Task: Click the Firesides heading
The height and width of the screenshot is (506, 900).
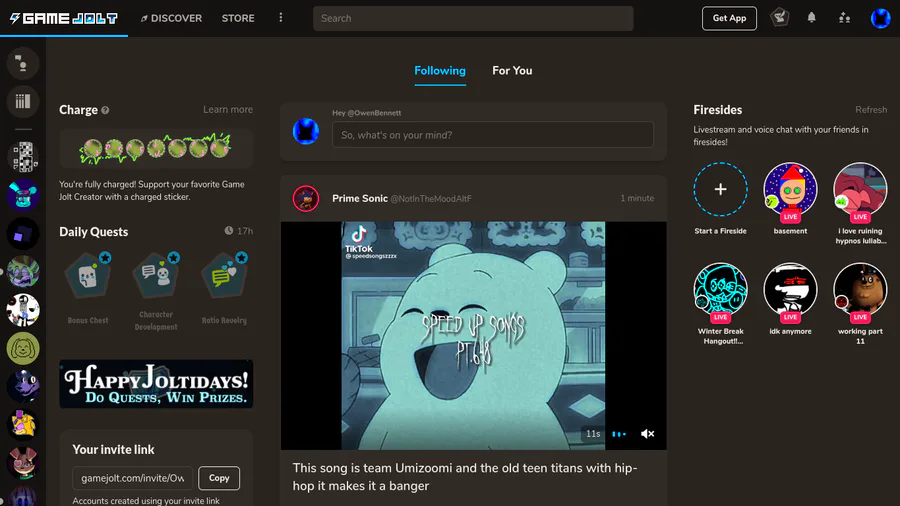Action: pyautogui.click(x=717, y=110)
